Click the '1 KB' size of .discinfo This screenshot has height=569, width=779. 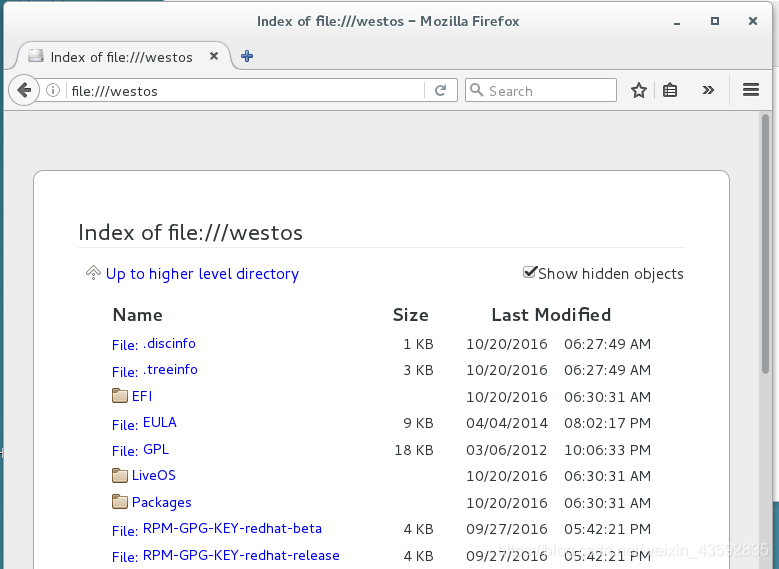point(418,344)
